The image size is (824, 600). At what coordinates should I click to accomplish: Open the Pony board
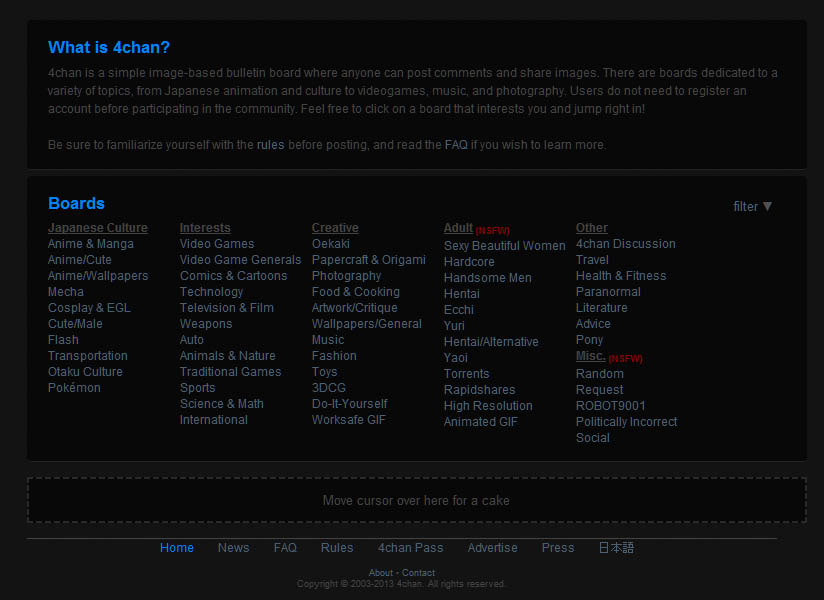pos(589,340)
